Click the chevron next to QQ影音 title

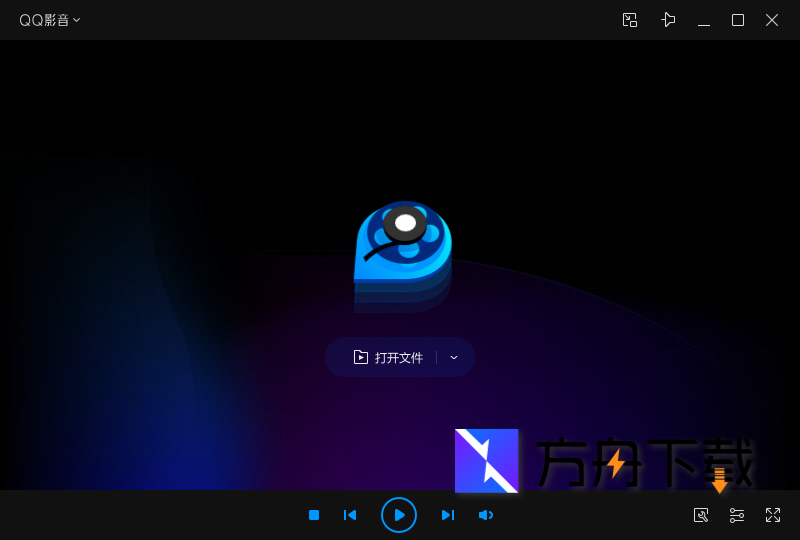tap(77, 20)
